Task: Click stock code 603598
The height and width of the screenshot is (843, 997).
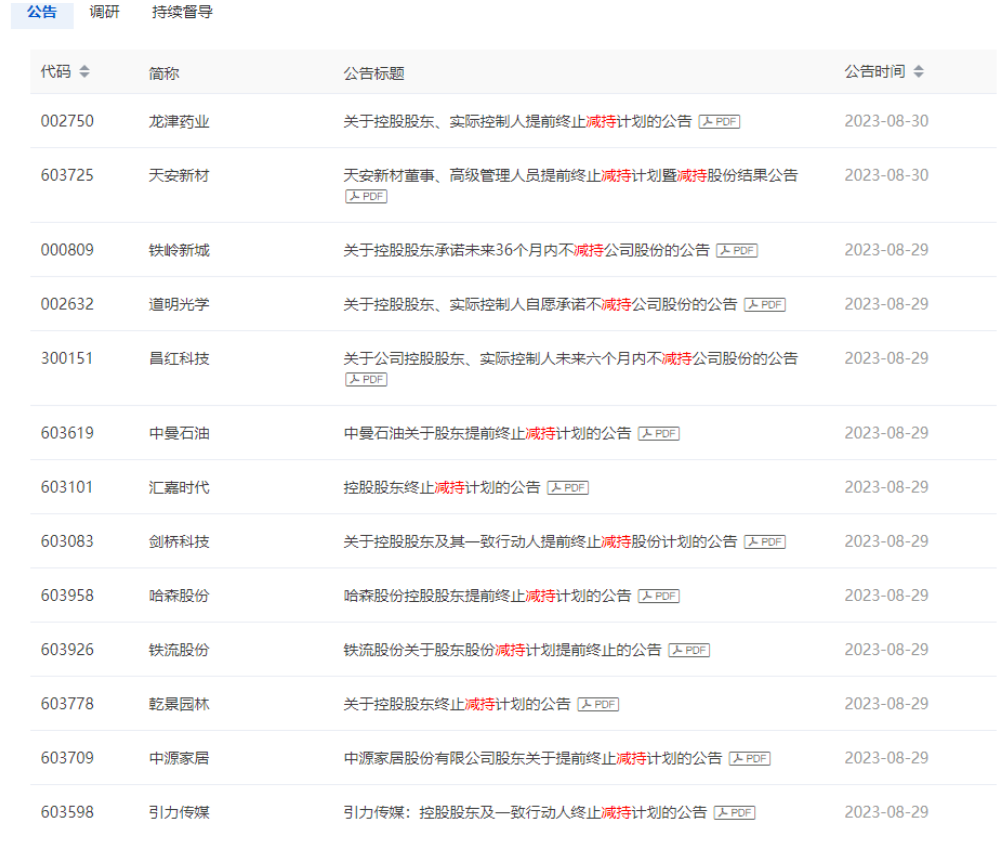Action: (x=67, y=812)
